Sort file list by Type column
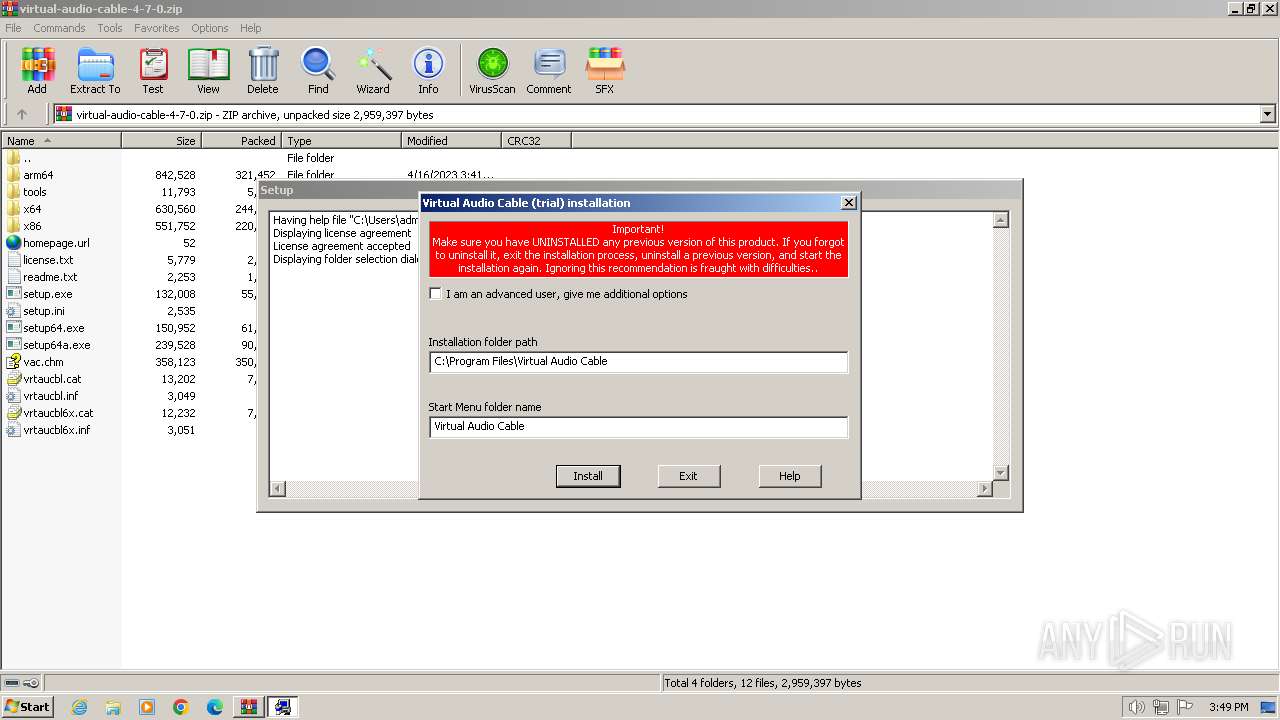Screen dimensions: 1280x720 341,141
